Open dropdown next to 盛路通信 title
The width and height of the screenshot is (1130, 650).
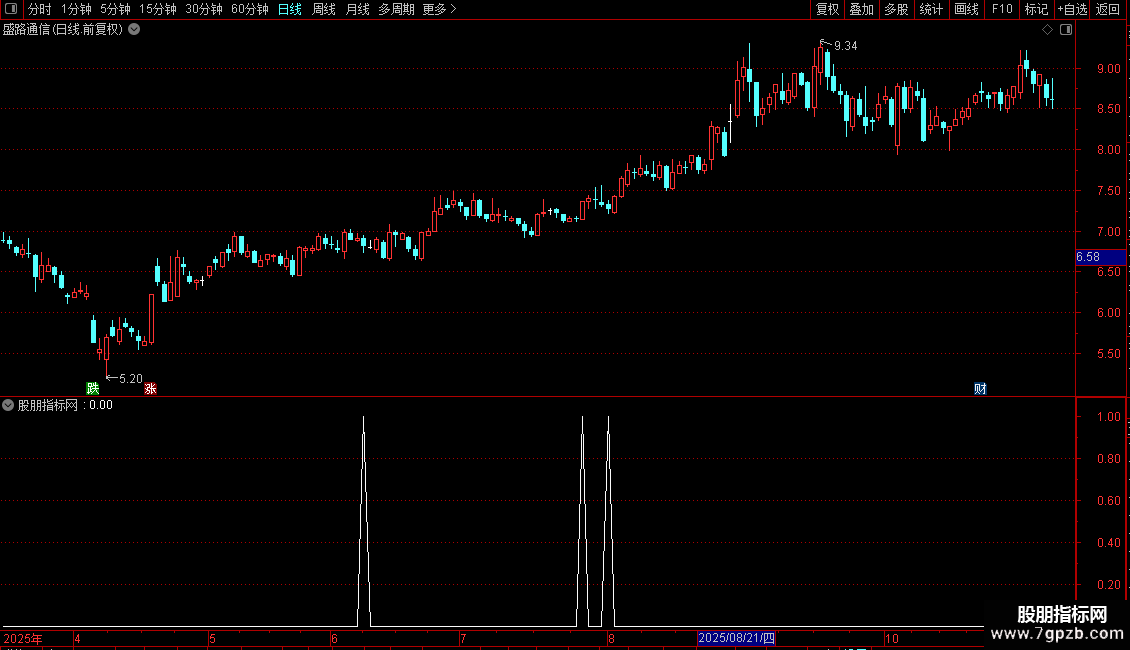[x=134, y=30]
